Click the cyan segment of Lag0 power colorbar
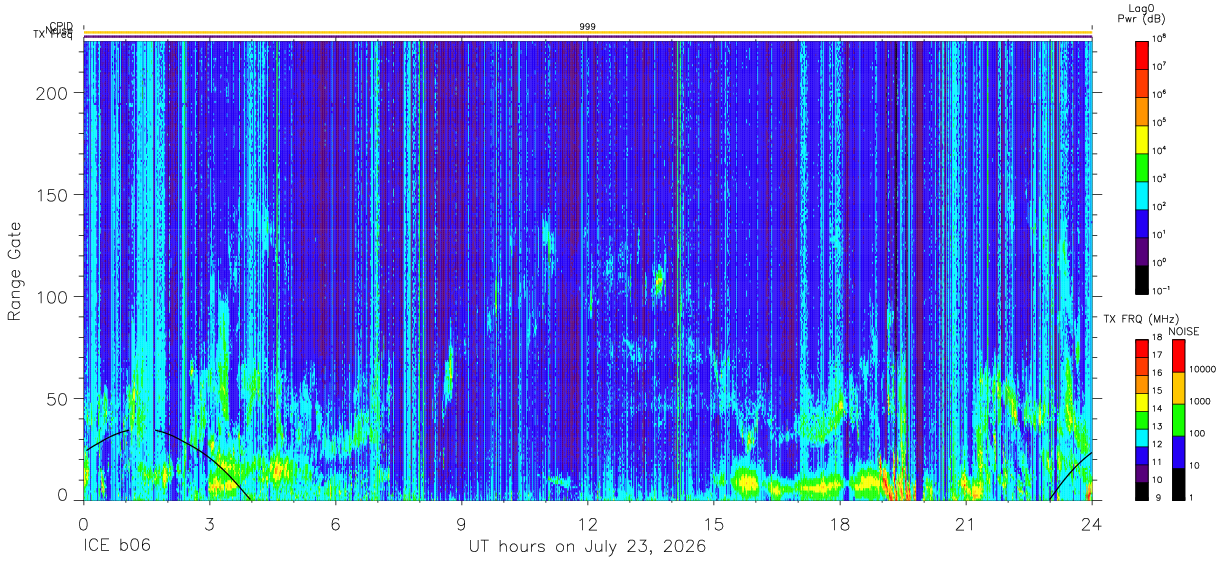Viewport: 1228px width, 567px height. tap(1141, 194)
